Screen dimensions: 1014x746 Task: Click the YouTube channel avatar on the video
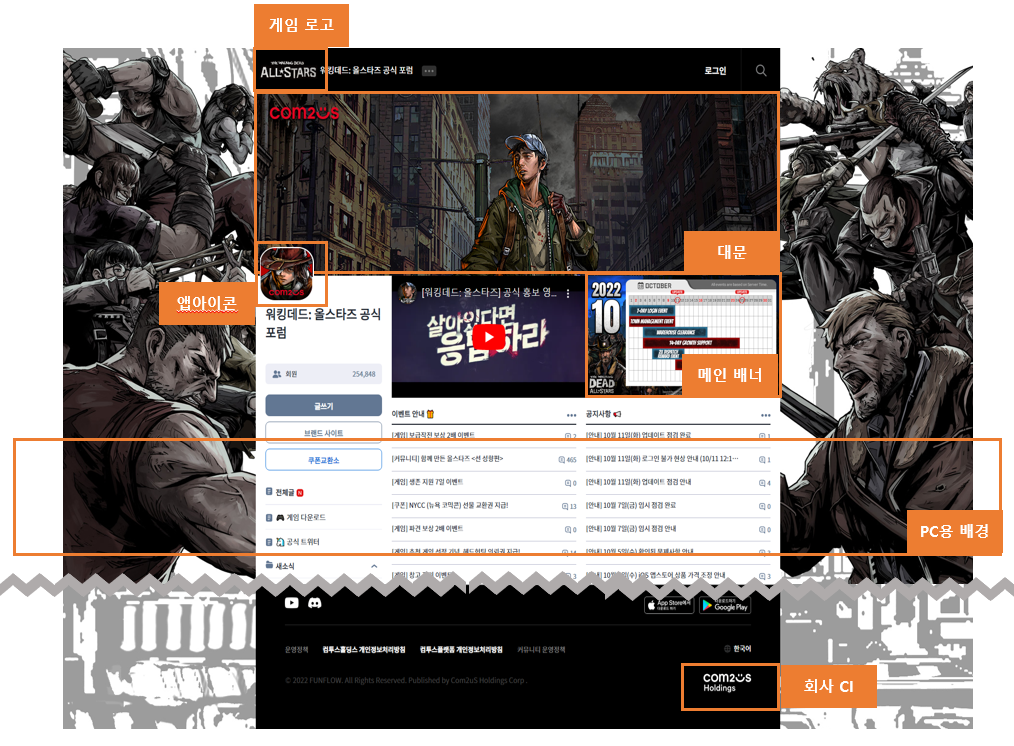[x=407, y=292]
